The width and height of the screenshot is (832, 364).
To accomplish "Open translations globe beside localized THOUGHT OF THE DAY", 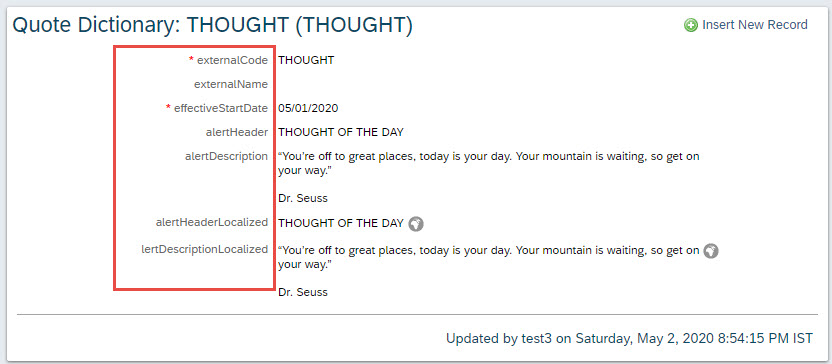I will [x=416, y=224].
